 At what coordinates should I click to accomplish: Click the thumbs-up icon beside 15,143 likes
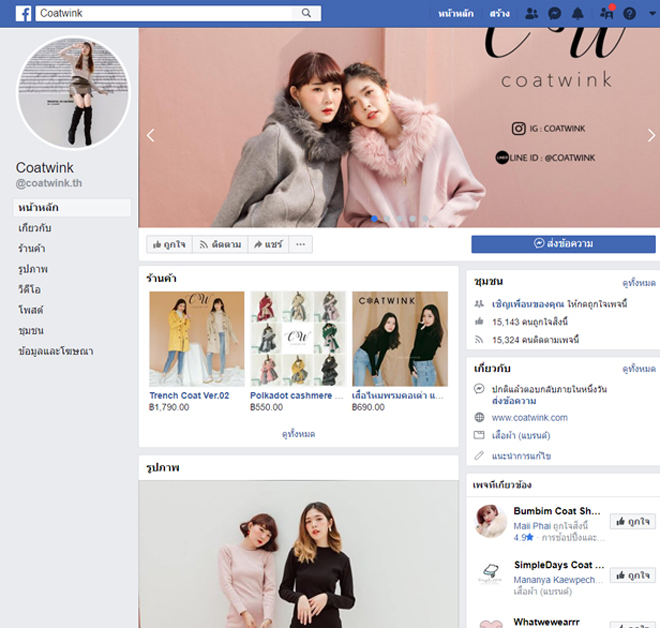tap(479, 322)
